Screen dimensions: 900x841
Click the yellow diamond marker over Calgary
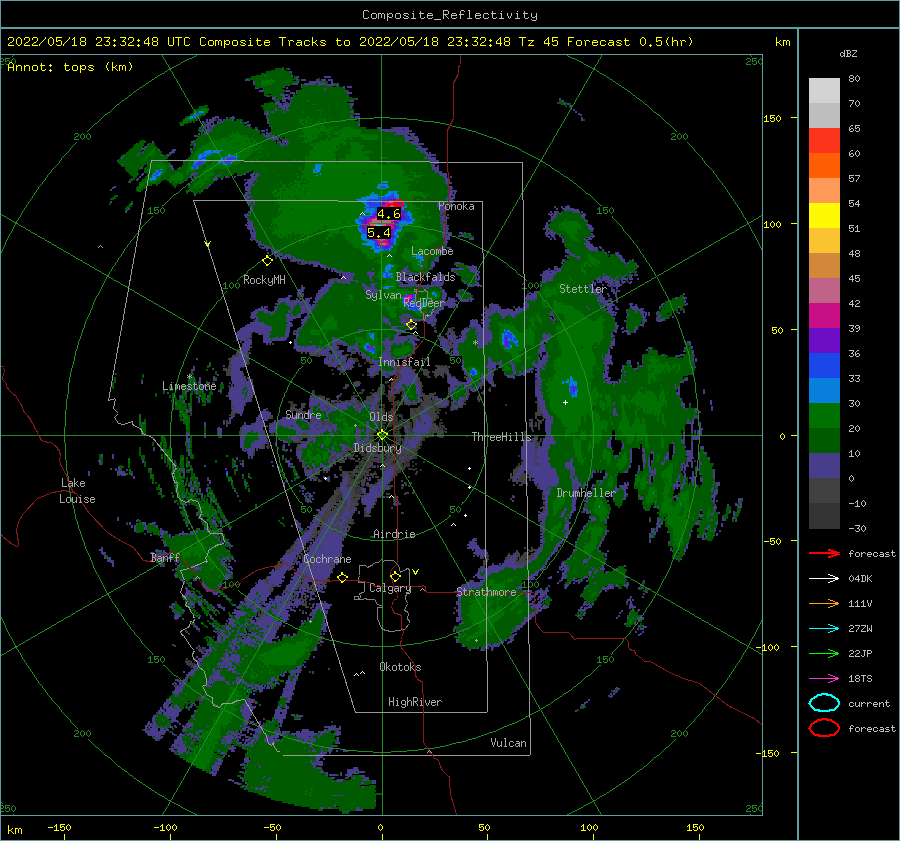pyautogui.click(x=395, y=576)
